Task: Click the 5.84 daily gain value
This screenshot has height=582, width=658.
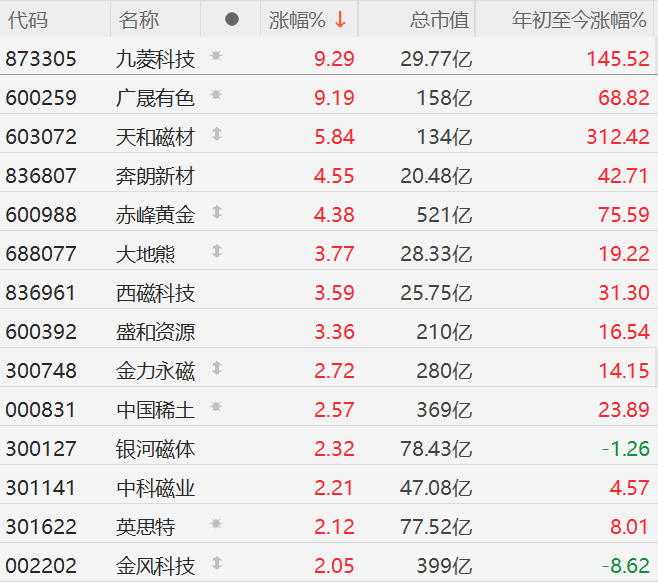Action: pos(334,137)
